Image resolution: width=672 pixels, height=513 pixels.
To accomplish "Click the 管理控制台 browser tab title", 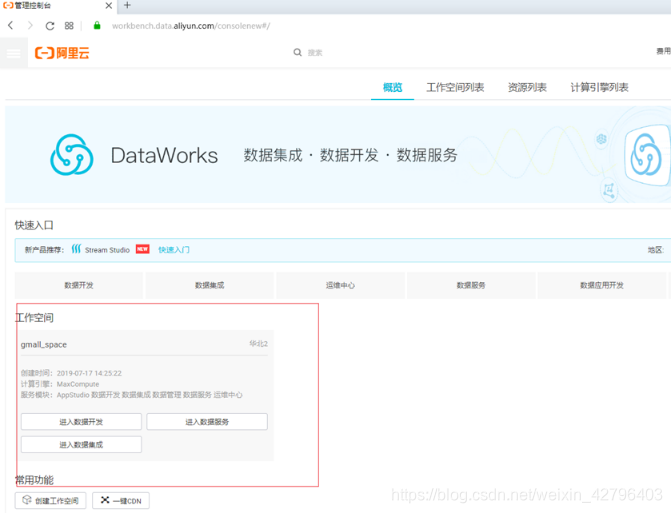I will [33, 6].
